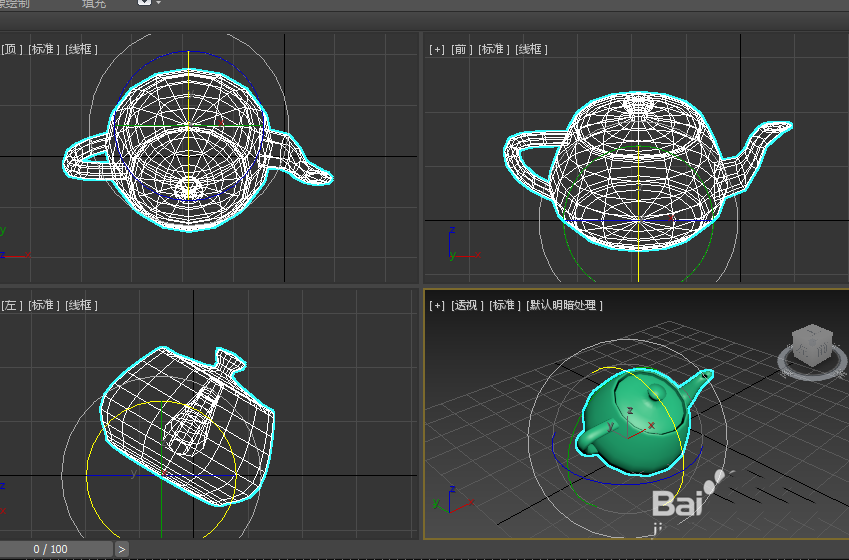Click the [+] menu of Front viewport
Viewport: 849px width, 560px height.
tap(436, 49)
